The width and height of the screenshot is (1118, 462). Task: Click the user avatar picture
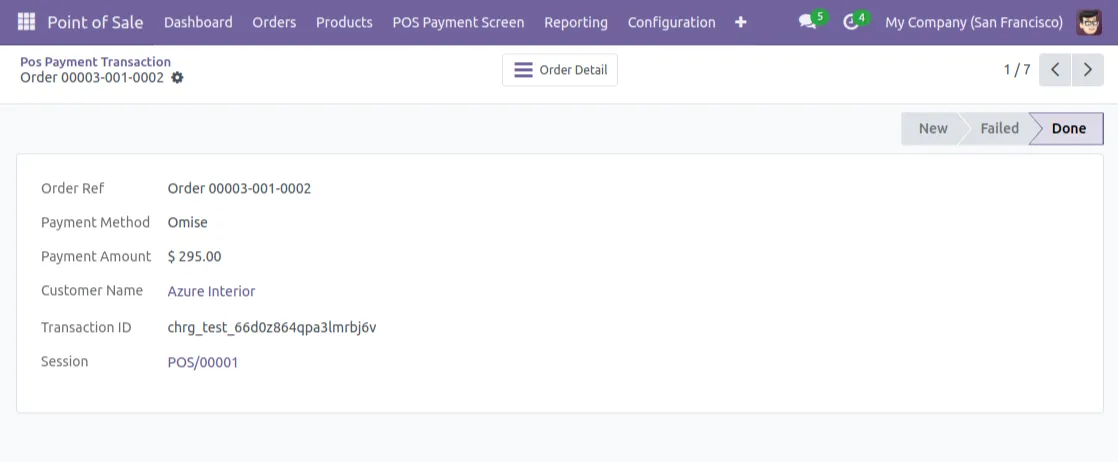(x=1089, y=22)
